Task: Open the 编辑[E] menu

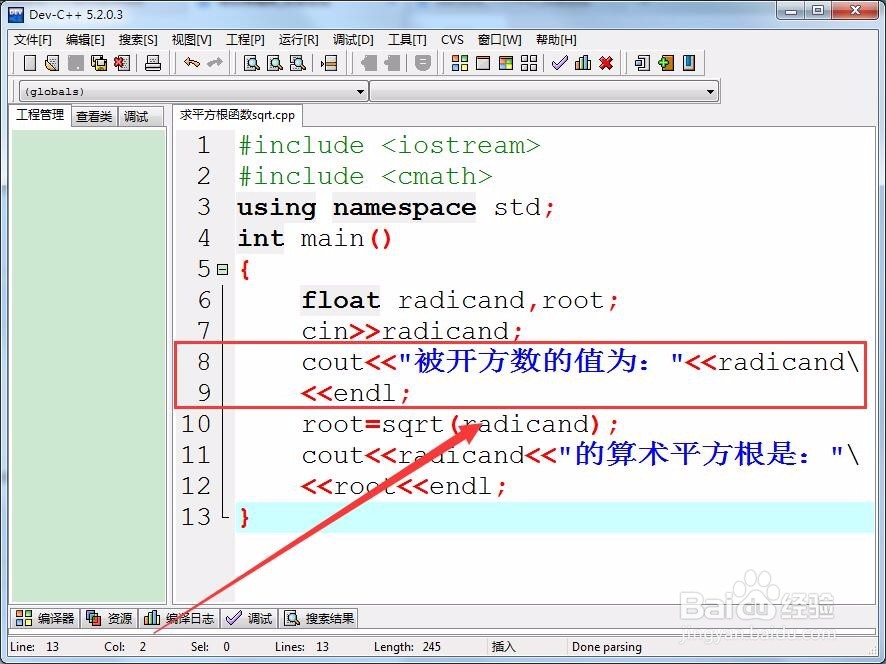Action: click(x=85, y=40)
